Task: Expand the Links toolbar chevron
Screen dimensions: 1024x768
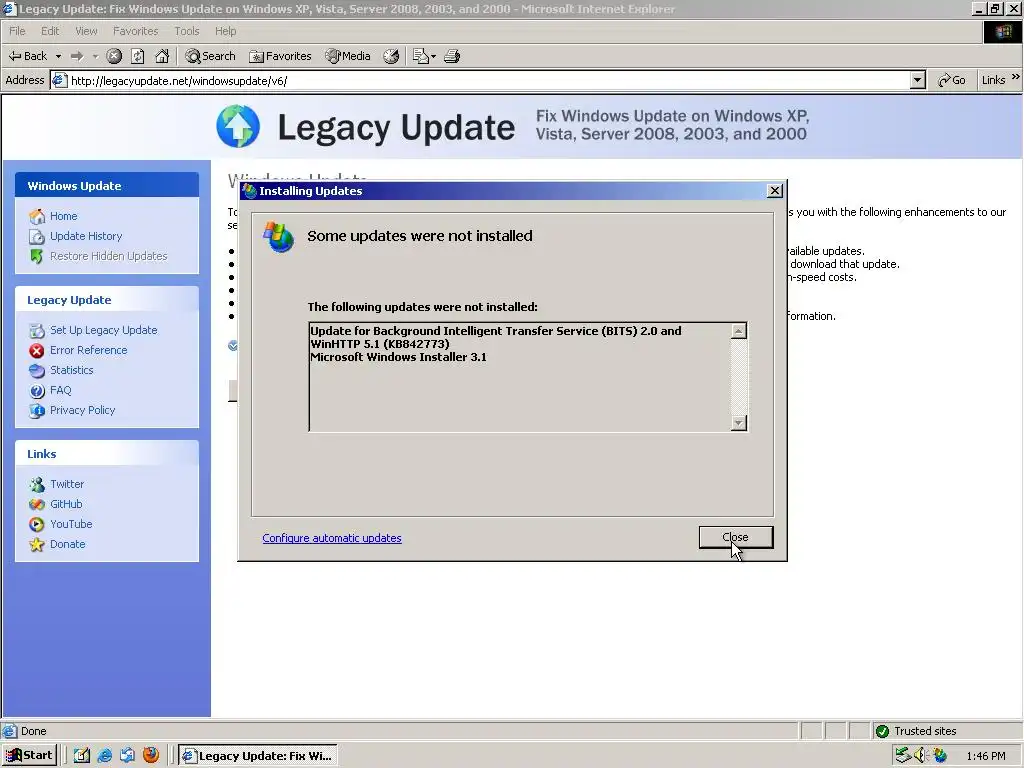Action: point(1016,77)
